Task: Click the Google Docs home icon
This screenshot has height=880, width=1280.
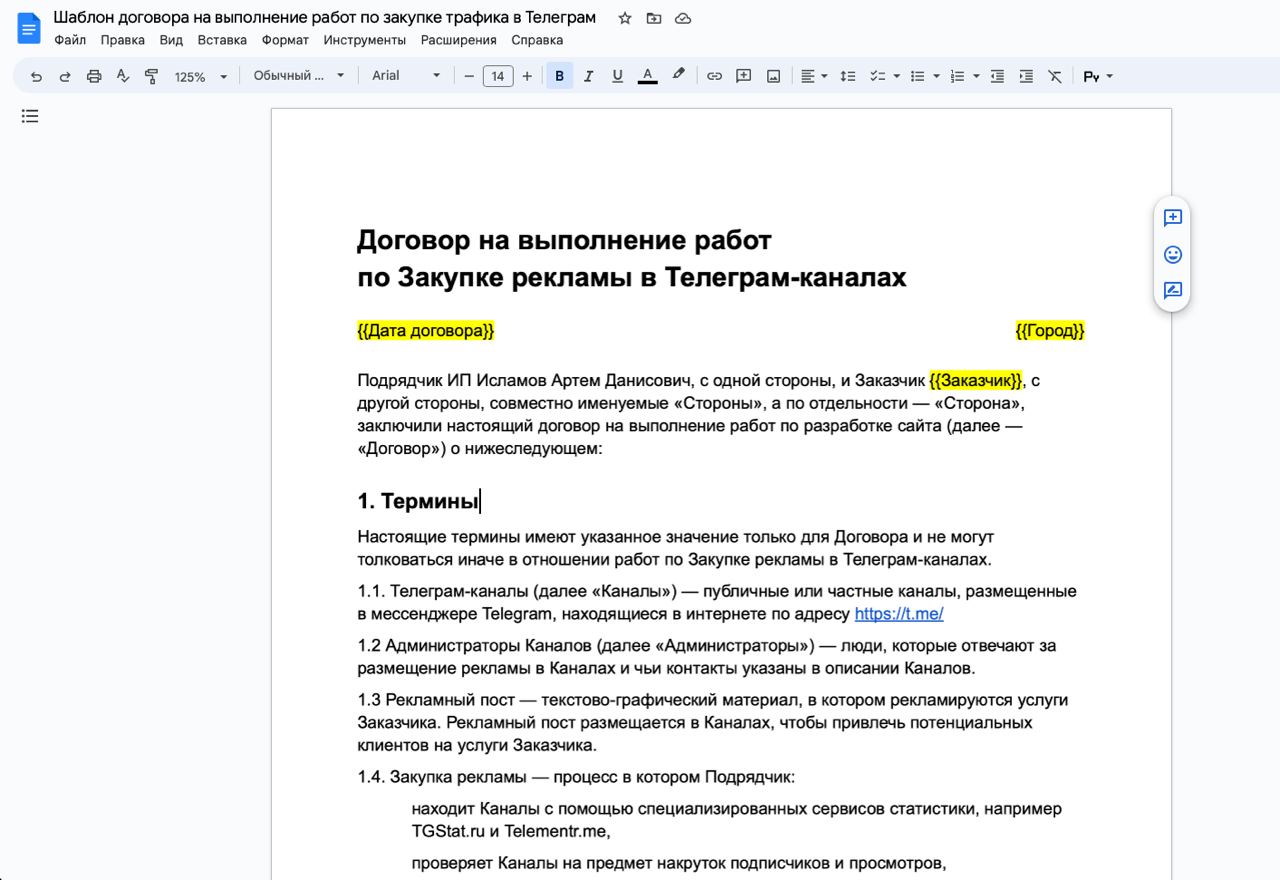Action: (x=29, y=28)
